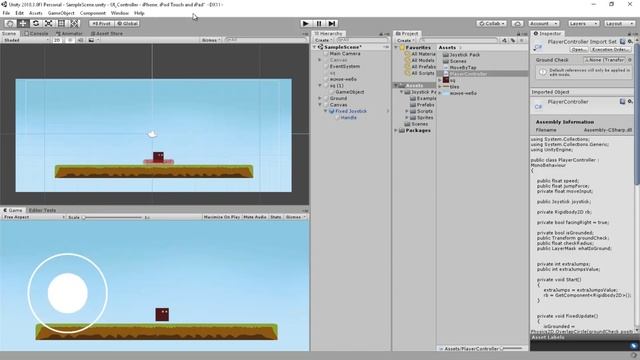
Task: Expand the Scripts folder under Joystick Pack
Action: pyautogui.click(x=407, y=111)
